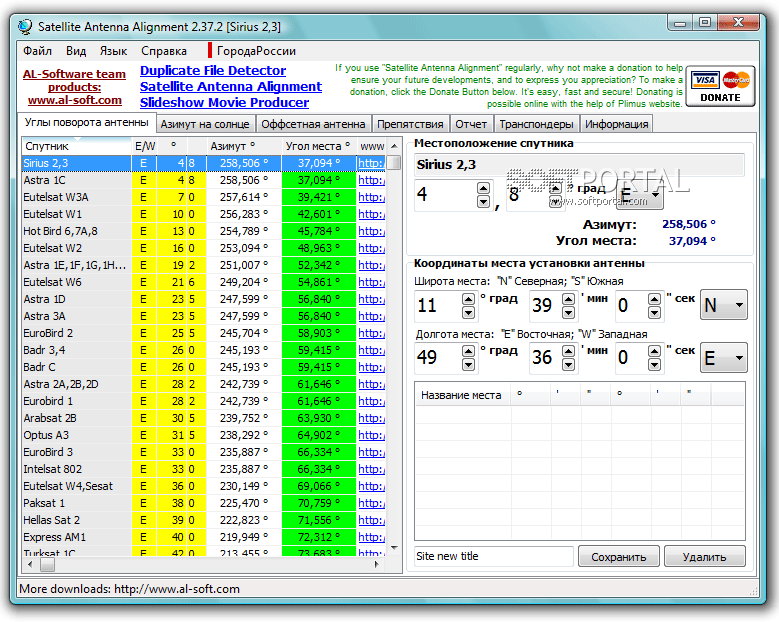Click the Site new title input field
779x622 pixels.
click(x=493, y=557)
